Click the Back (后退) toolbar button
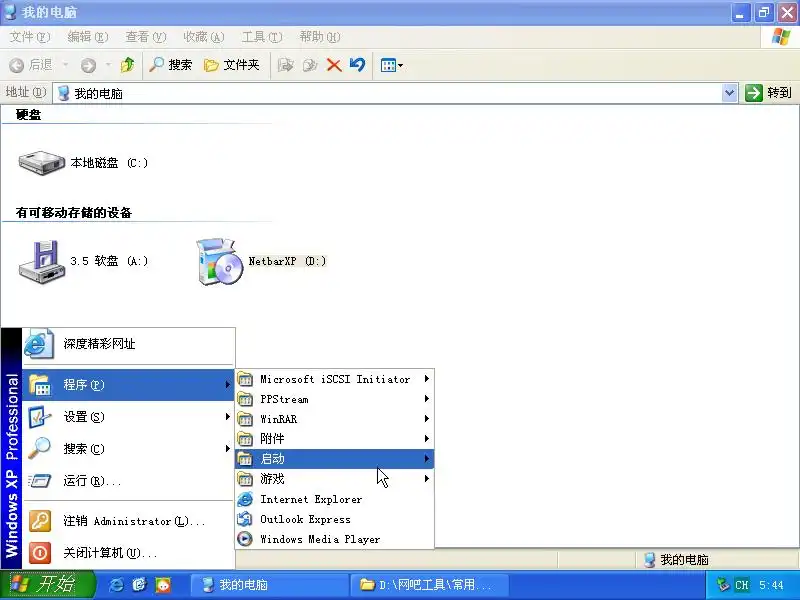Viewport: 800px width, 600px height. tap(31, 65)
